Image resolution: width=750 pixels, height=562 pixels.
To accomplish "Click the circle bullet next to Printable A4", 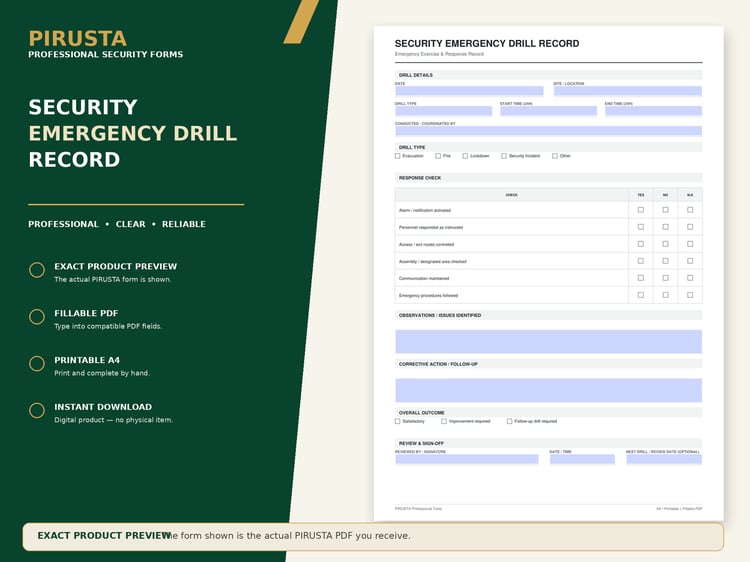I will [x=37, y=364].
